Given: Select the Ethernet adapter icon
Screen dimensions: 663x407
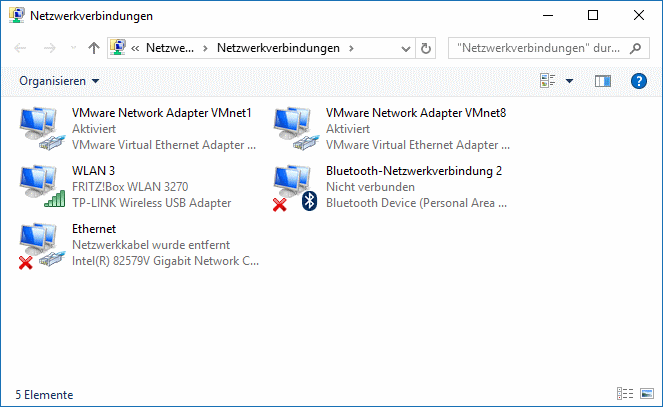Looking at the screenshot, I should 42,246.
